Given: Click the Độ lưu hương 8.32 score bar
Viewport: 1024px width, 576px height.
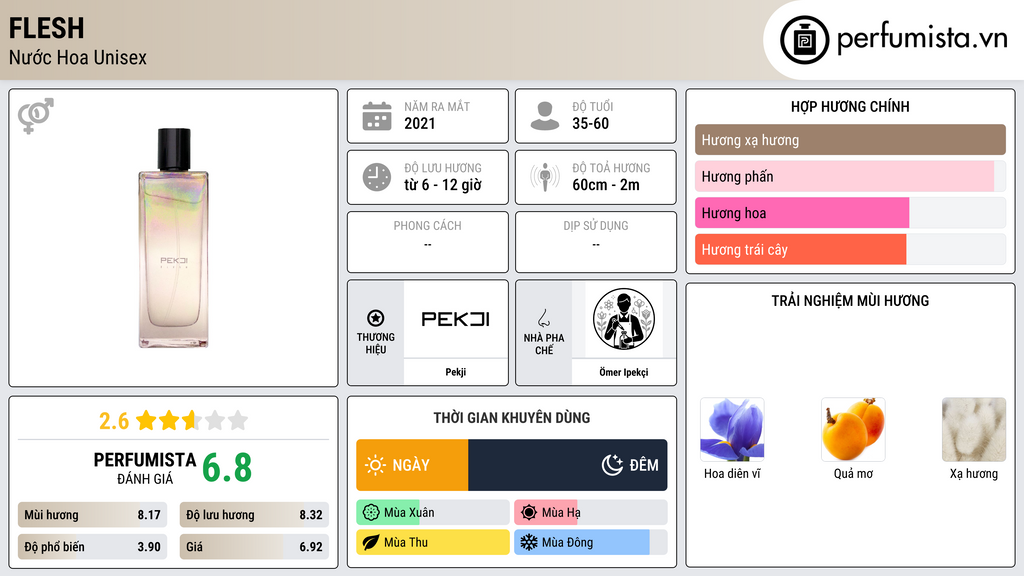Looking at the screenshot, I should pos(254,515).
